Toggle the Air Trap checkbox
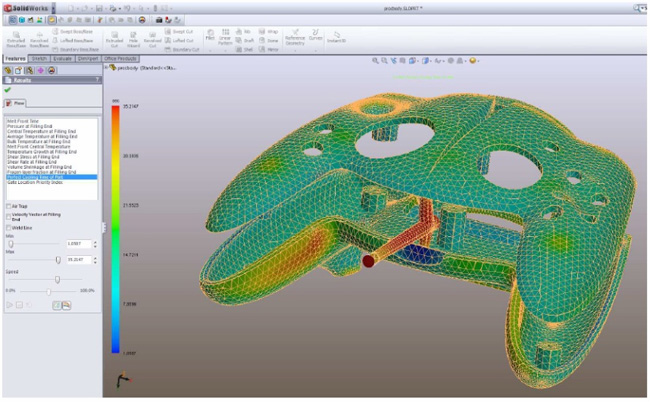Viewport: 650px width, 402px height. (9, 206)
